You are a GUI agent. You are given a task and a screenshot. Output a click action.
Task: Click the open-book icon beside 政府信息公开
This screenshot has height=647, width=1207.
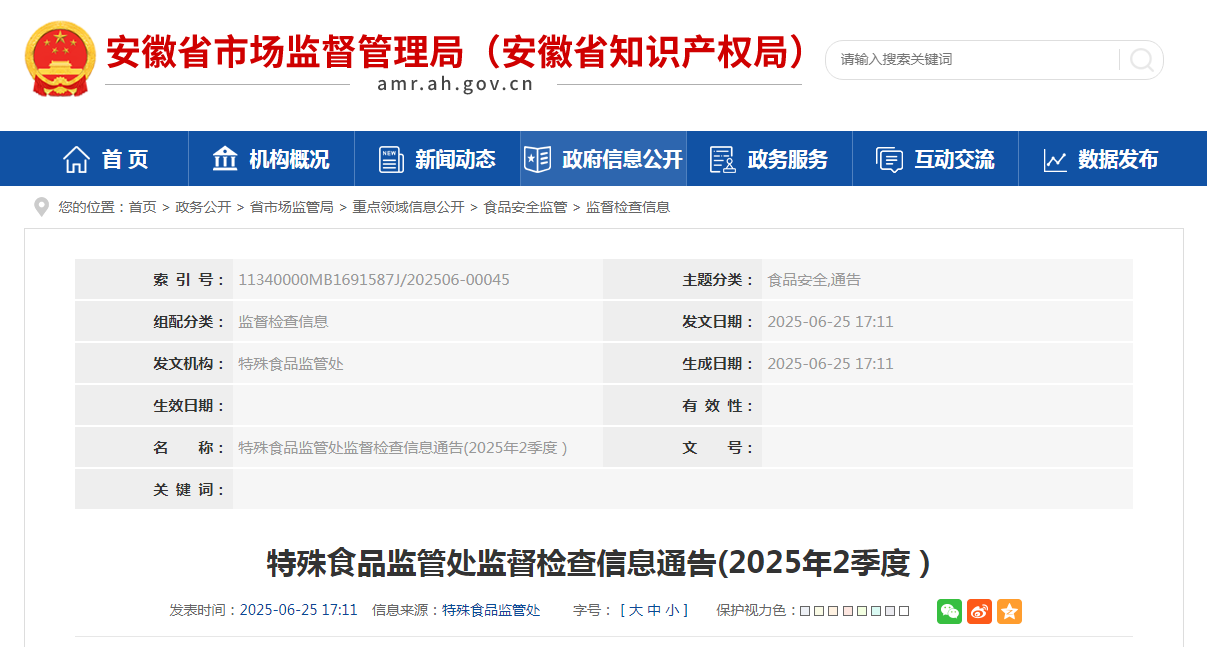click(537, 159)
